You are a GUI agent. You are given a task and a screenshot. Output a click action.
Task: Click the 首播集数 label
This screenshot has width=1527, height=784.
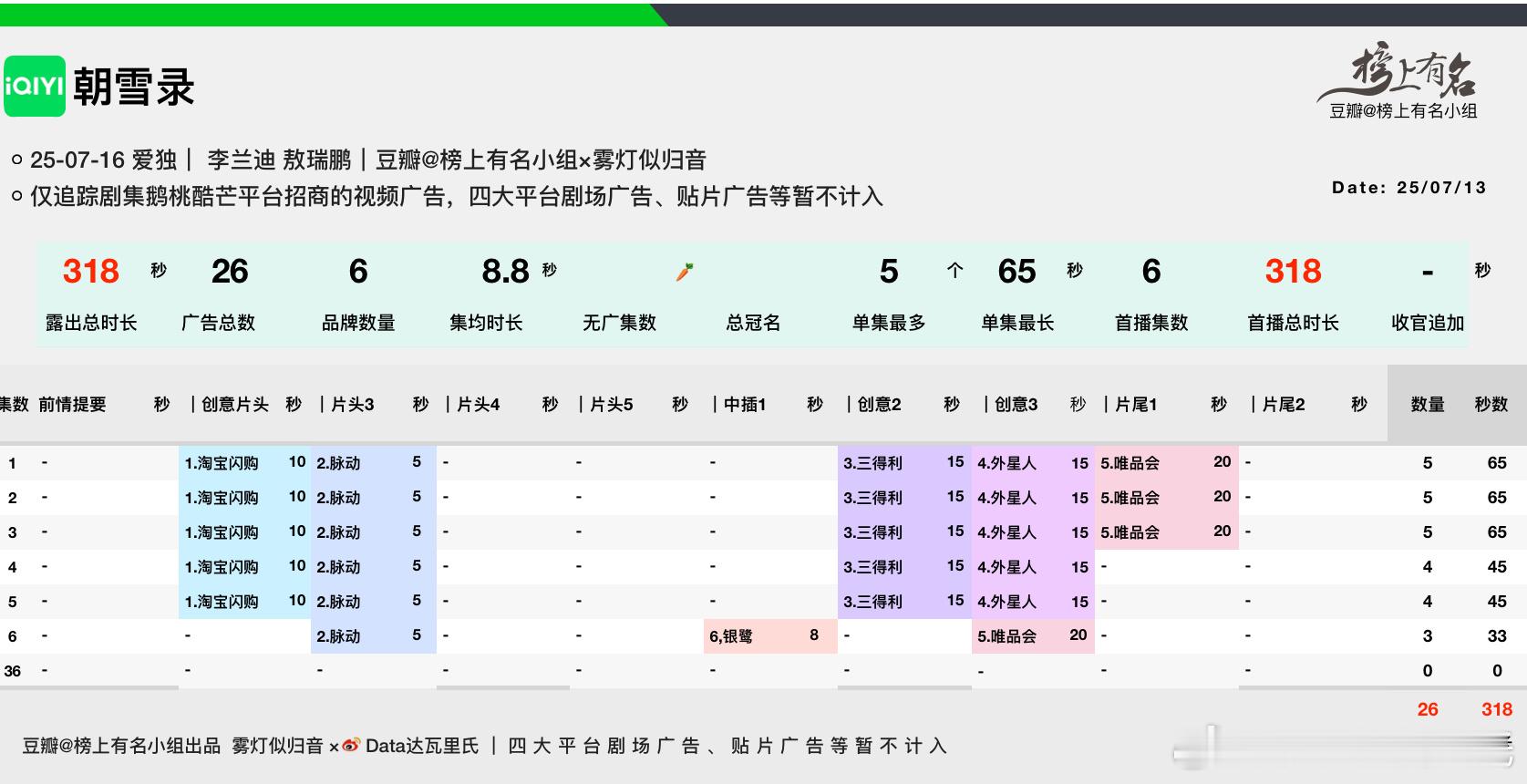pos(1151,323)
